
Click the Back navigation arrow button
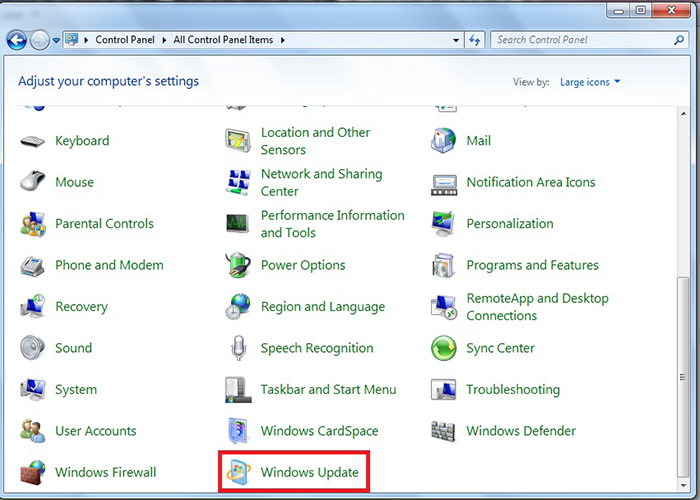tap(17, 40)
